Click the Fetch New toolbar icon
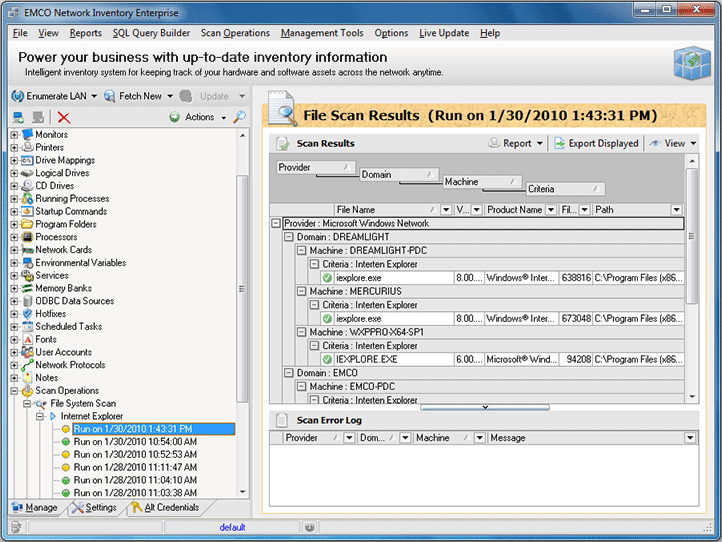 [109, 96]
